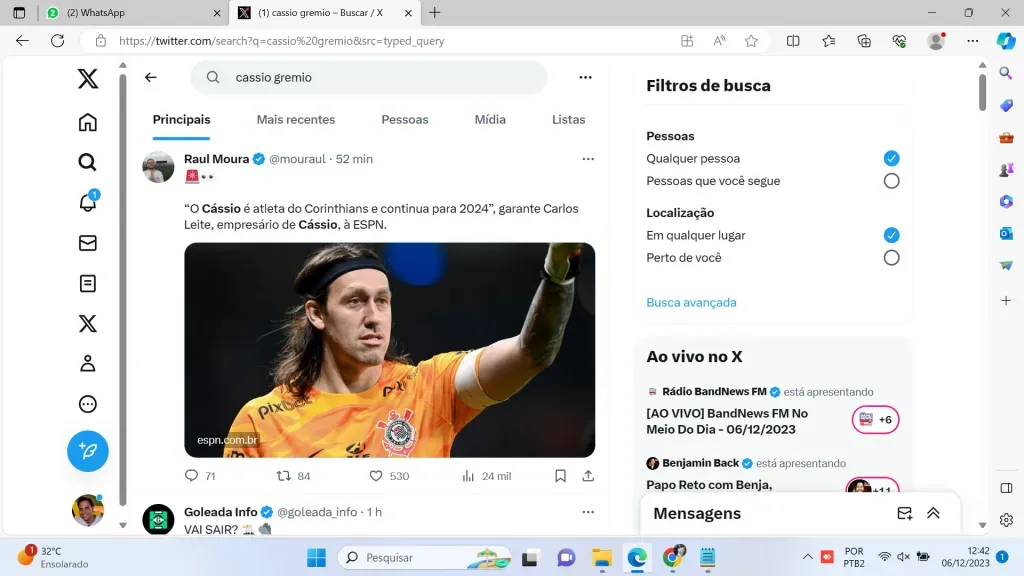Share Raul Moura's post
This screenshot has width=1024, height=576.
point(588,476)
